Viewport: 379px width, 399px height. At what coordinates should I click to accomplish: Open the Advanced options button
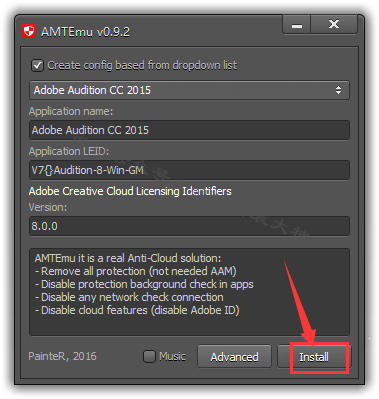coord(234,357)
